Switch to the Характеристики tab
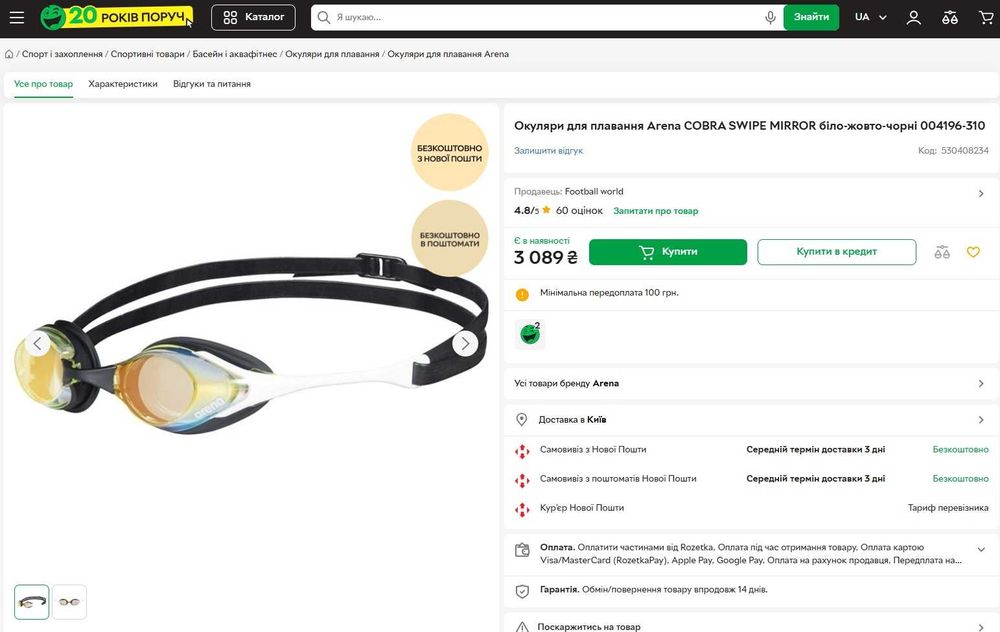The height and width of the screenshot is (632, 1000). [123, 84]
